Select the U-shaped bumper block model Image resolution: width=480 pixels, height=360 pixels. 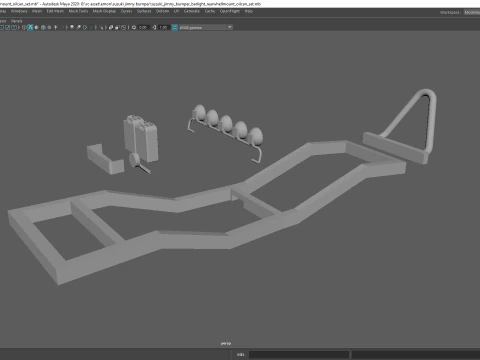point(104,159)
